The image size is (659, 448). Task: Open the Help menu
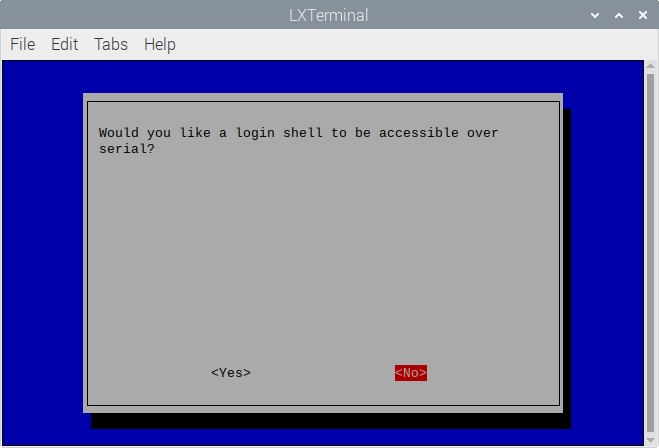click(160, 44)
